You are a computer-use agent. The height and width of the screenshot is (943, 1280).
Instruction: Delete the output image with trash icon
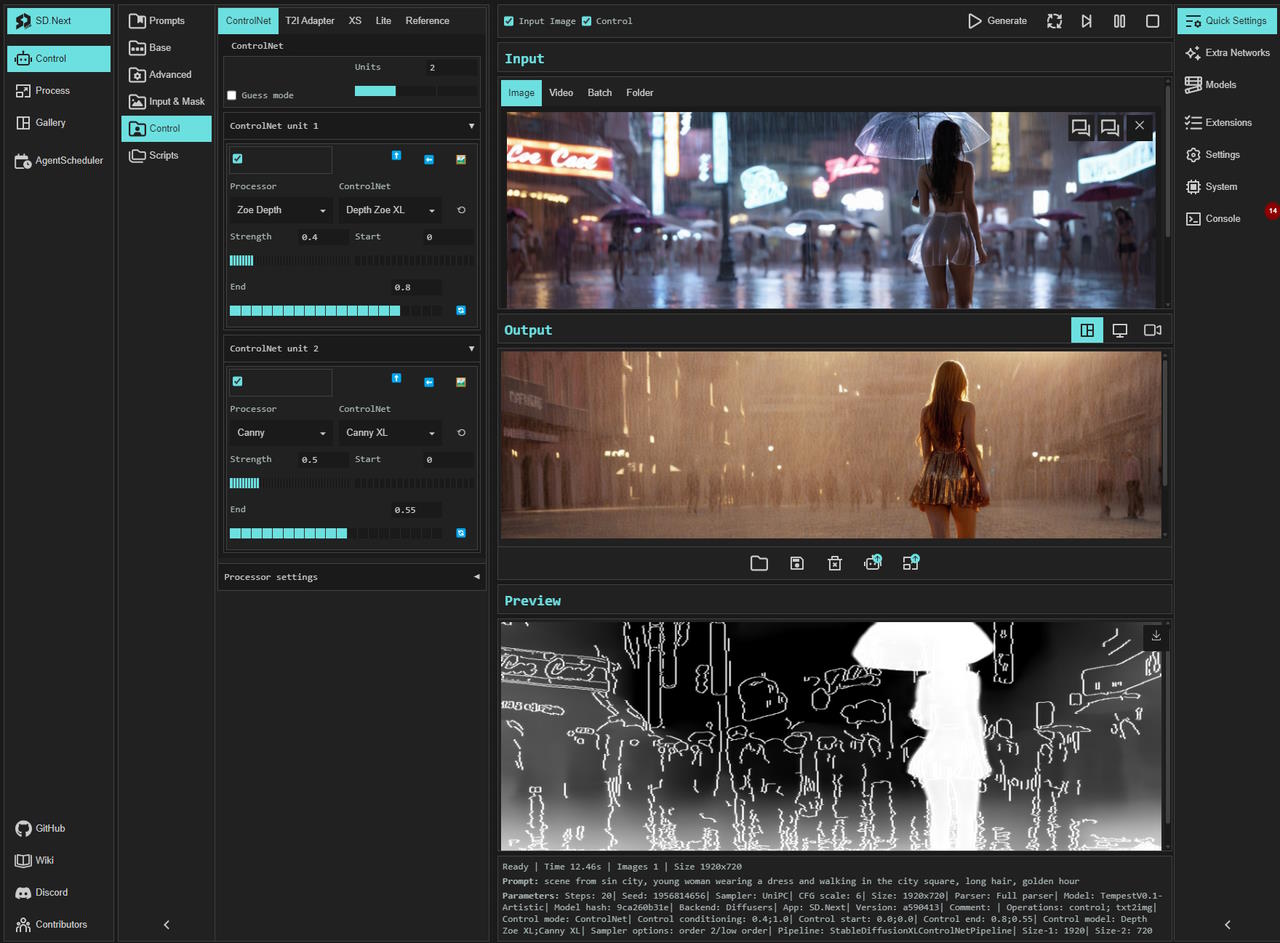(835, 563)
